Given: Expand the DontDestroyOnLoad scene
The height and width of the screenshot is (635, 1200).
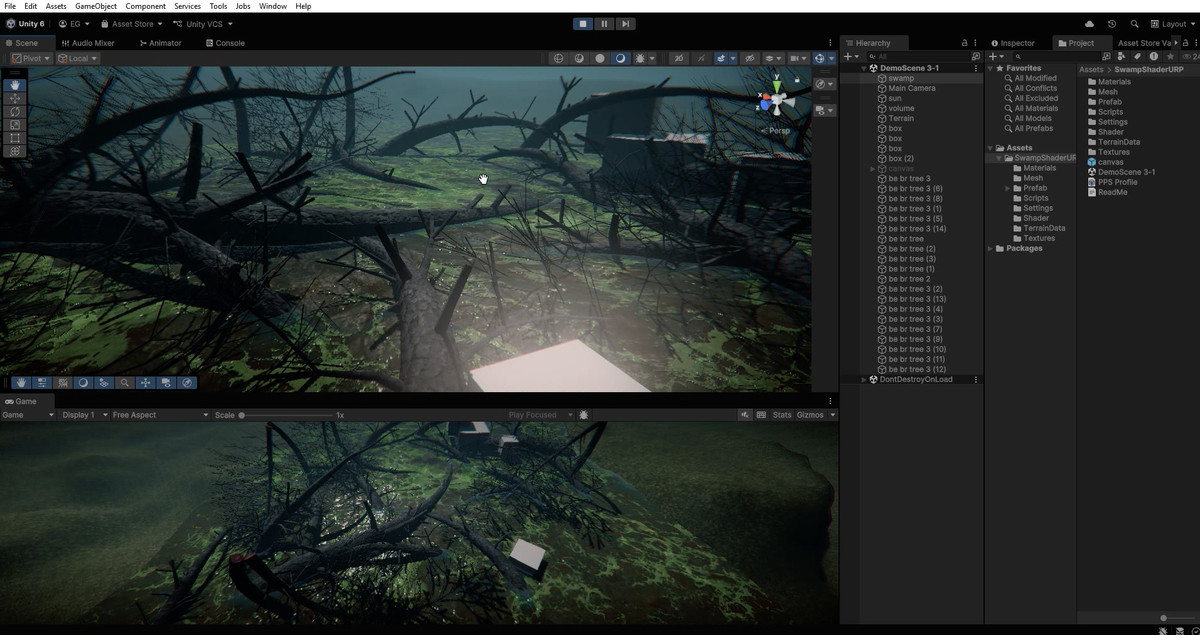Looking at the screenshot, I should (x=864, y=380).
